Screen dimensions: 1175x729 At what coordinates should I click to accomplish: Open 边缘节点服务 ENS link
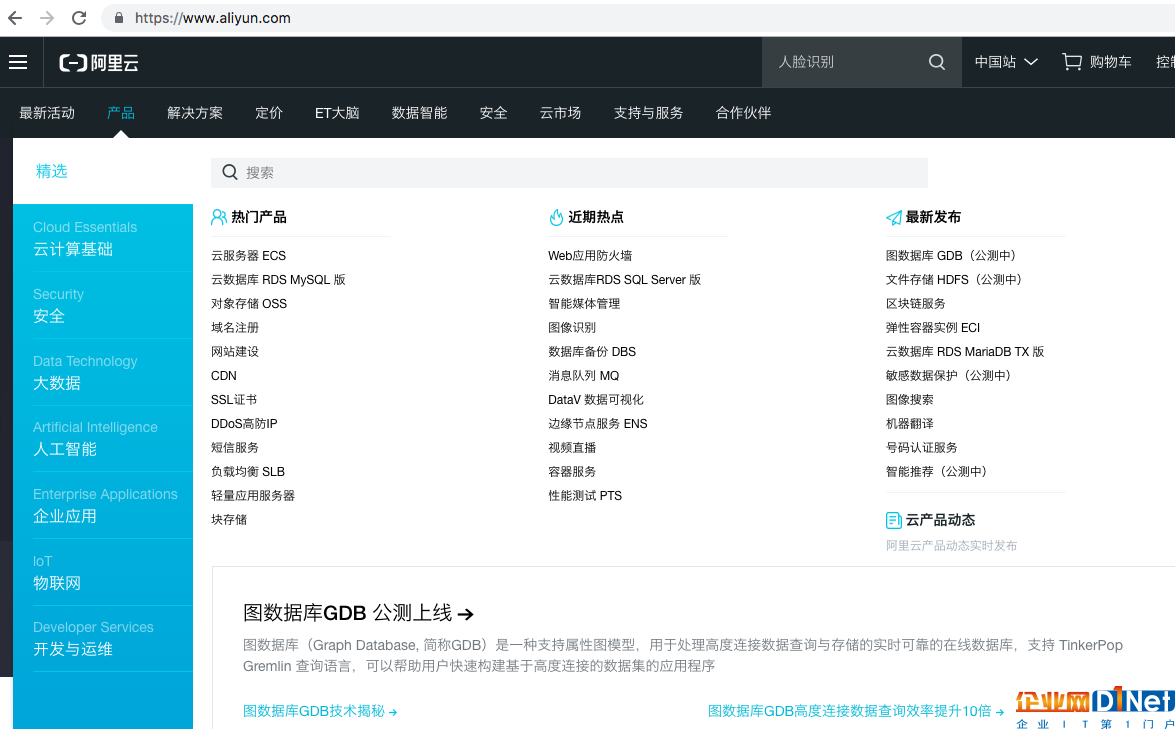click(x=598, y=423)
